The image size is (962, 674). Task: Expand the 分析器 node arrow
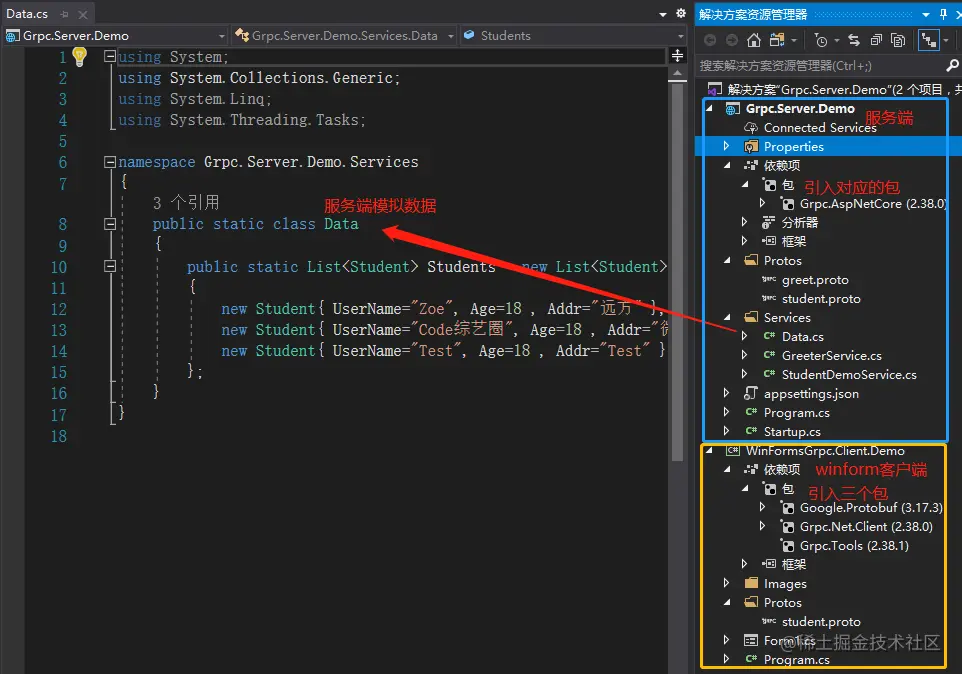745,222
